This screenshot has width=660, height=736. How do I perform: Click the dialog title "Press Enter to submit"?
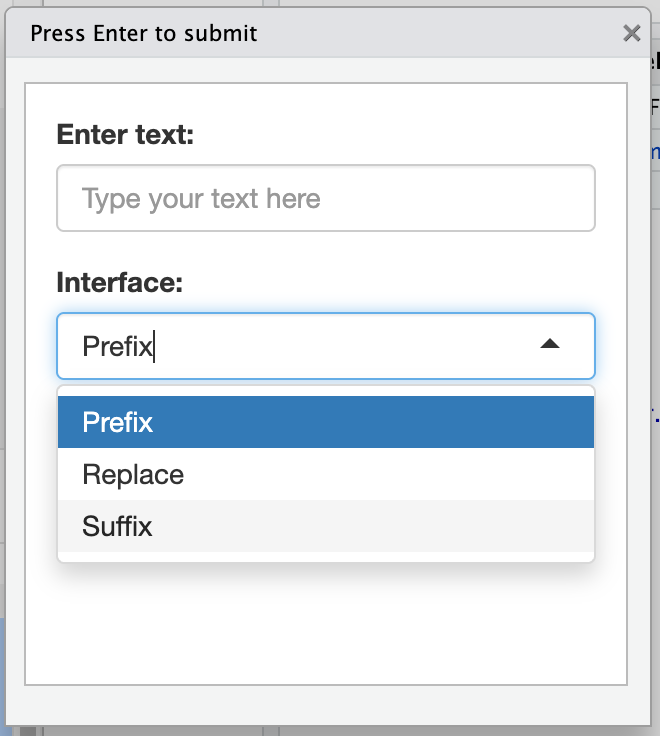click(x=144, y=33)
